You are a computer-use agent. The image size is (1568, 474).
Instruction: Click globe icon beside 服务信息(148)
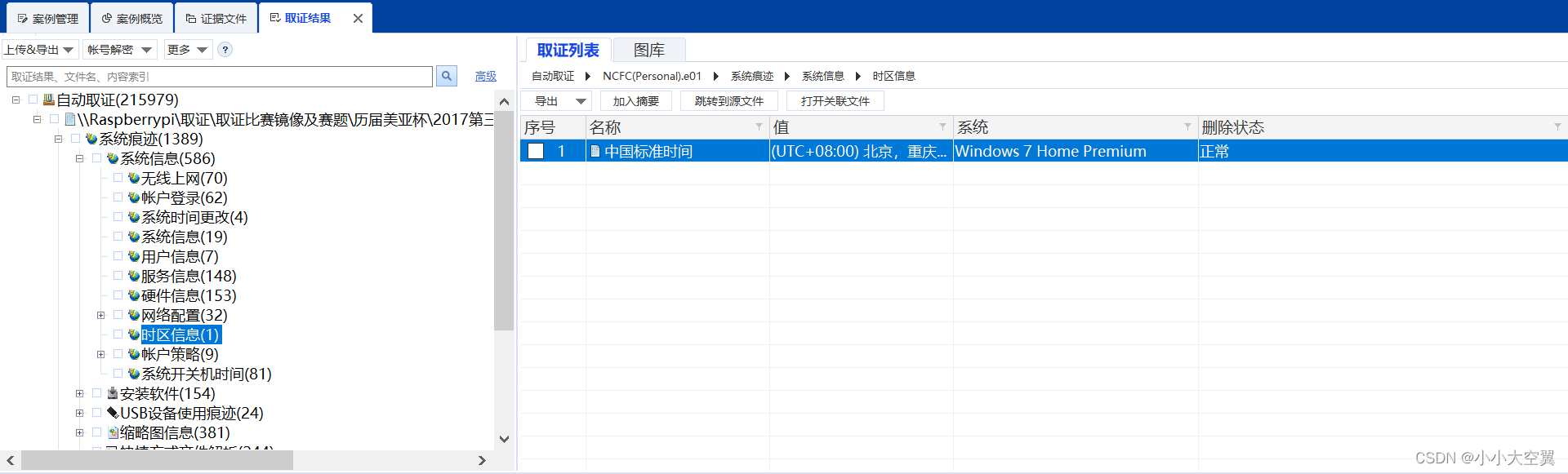134,276
